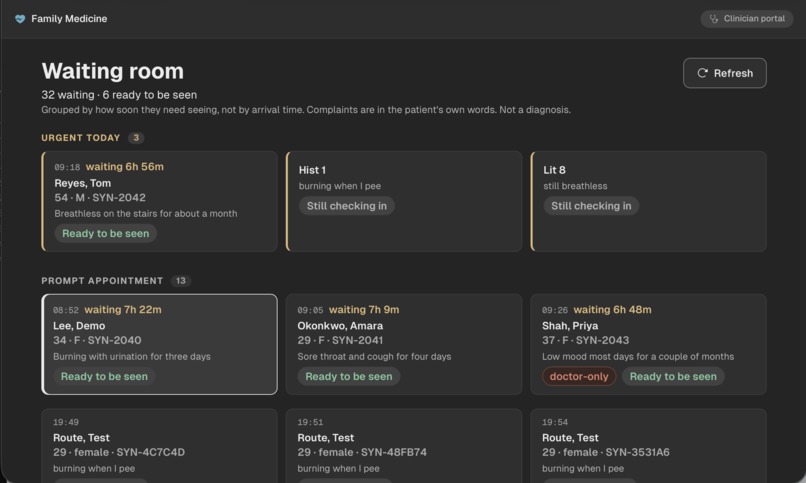The width and height of the screenshot is (806, 483).
Task: Click the 19:54 arrival time
Action: 555,422
